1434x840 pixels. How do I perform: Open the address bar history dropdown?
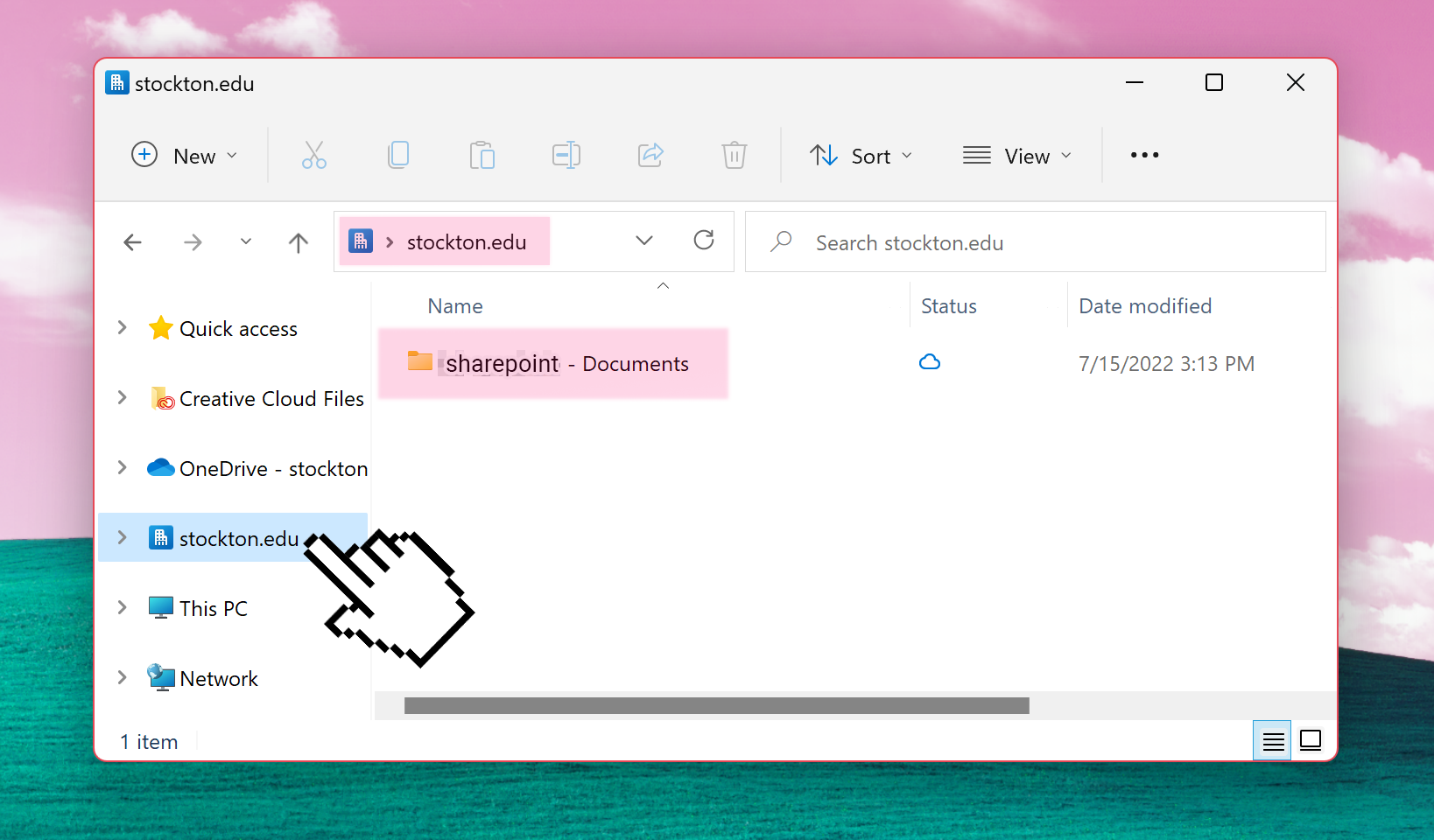(x=644, y=240)
